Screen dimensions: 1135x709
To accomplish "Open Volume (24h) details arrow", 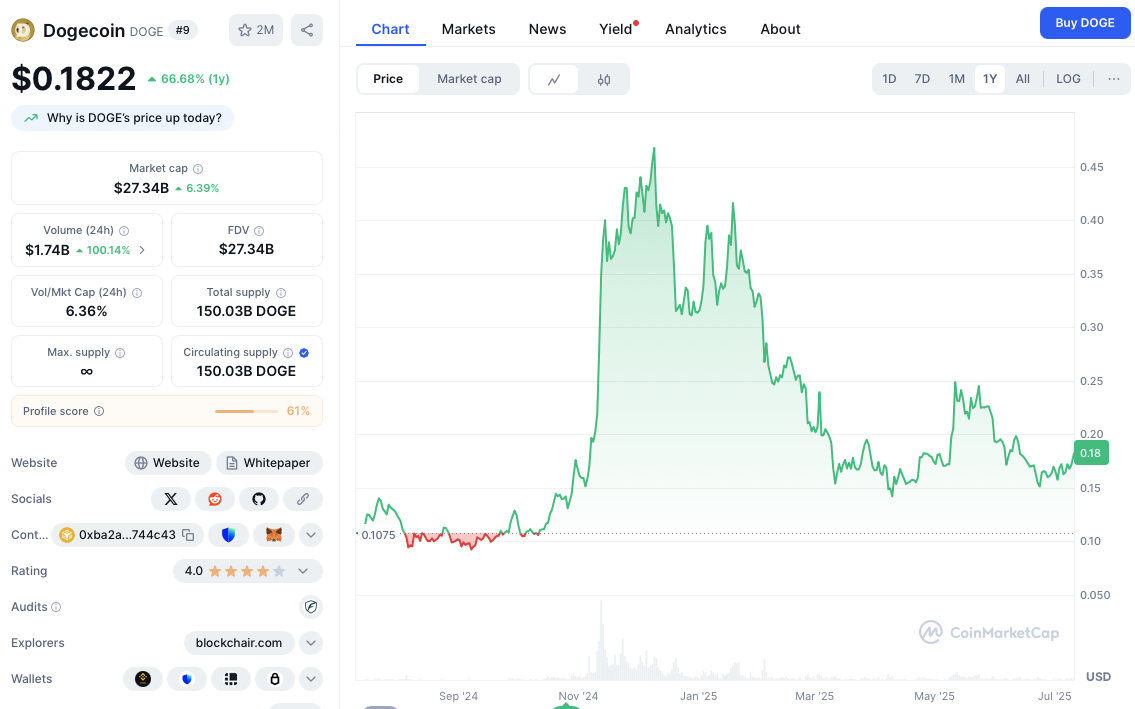I will coord(142,250).
